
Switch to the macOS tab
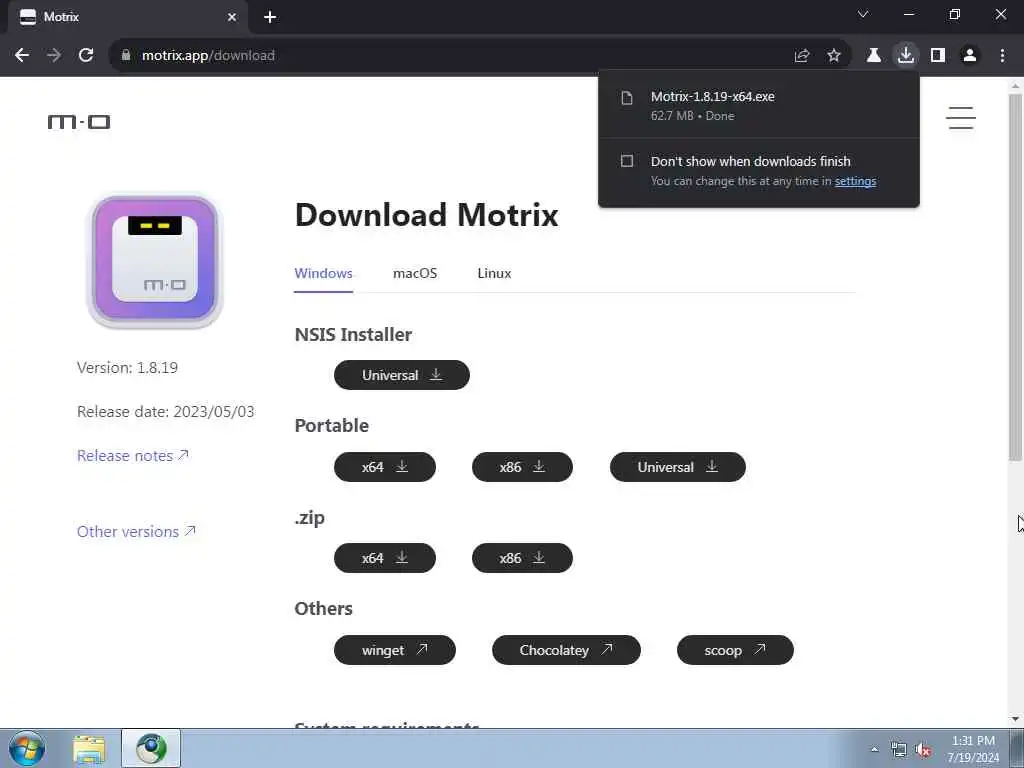coord(415,274)
